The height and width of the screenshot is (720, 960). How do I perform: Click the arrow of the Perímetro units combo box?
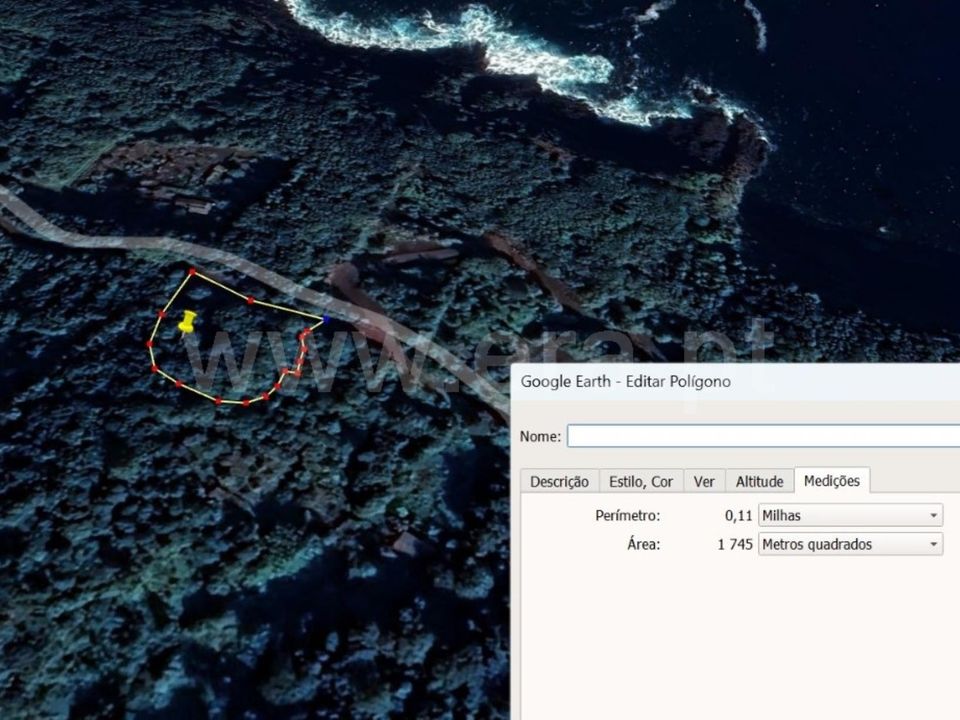[933, 516]
